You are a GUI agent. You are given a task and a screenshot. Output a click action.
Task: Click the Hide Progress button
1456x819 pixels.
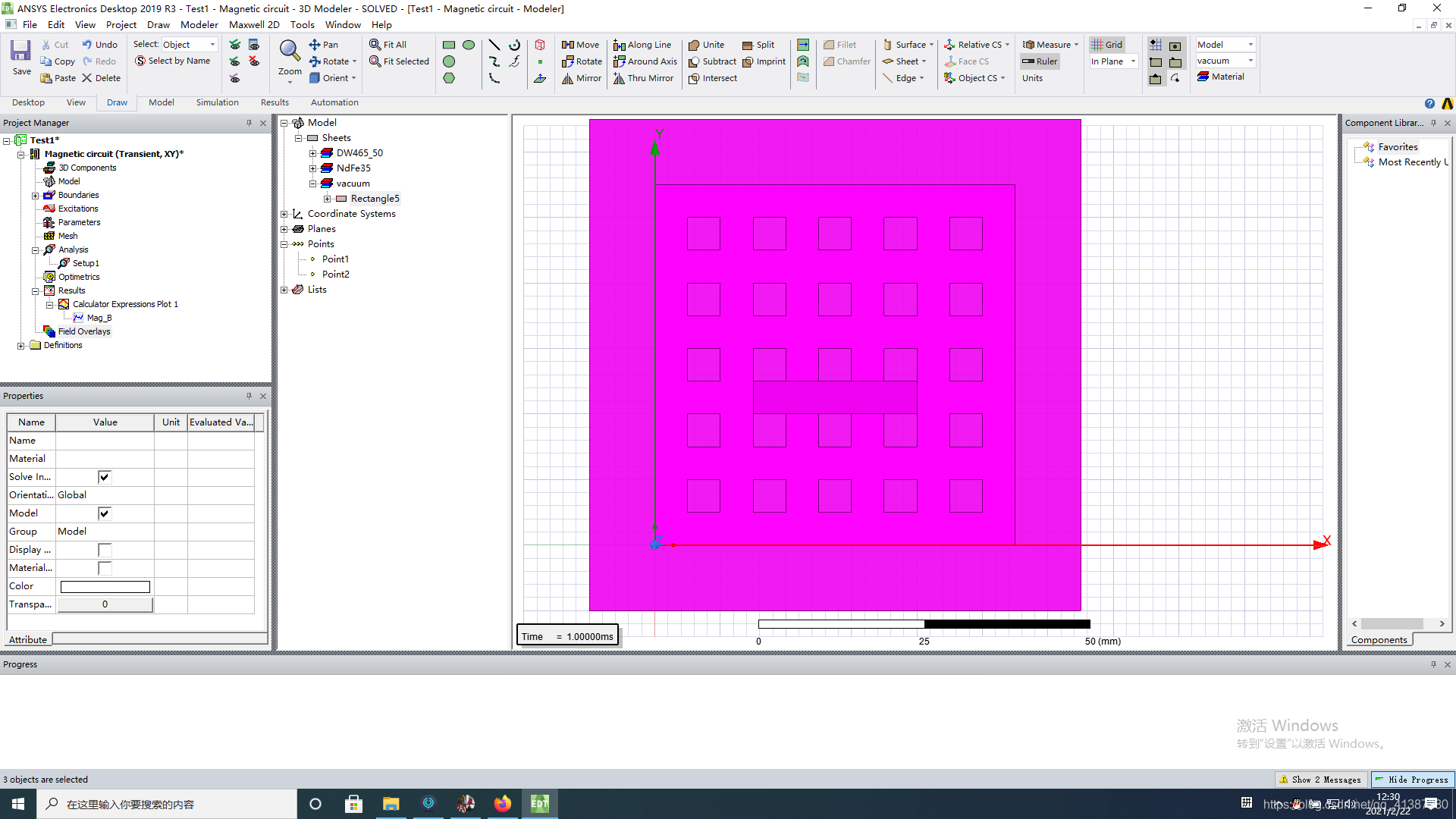(1412, 780)
